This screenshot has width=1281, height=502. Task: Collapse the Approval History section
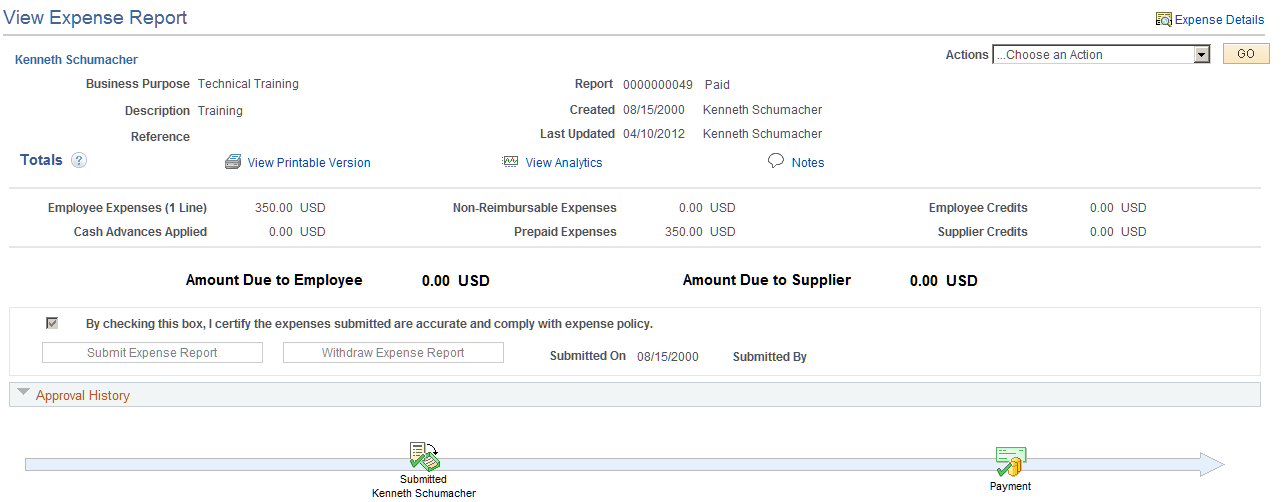pos(24,393)
